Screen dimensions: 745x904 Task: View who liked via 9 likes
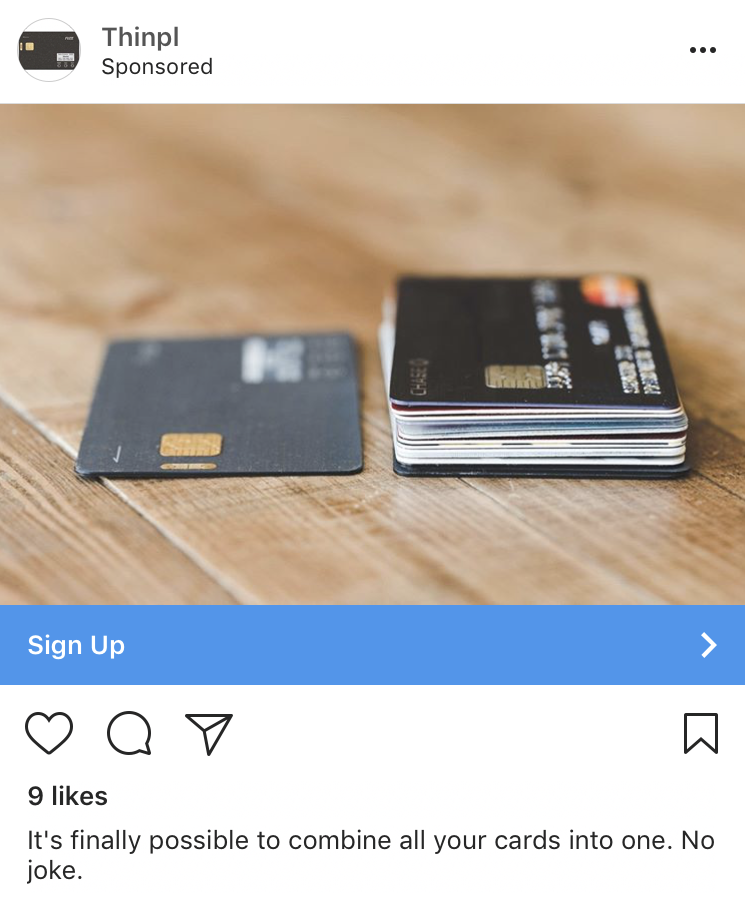click(x=67, y=796)
